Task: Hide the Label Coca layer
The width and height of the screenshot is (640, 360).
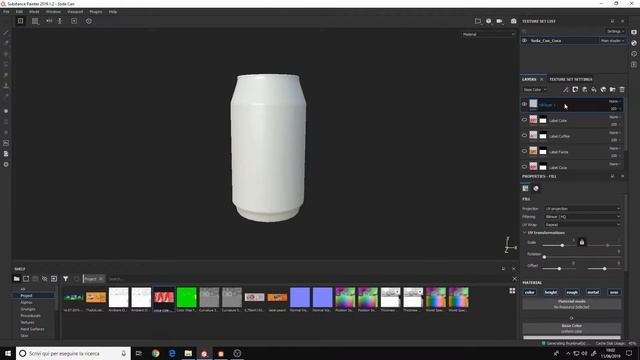Action: tap(524, 167)
